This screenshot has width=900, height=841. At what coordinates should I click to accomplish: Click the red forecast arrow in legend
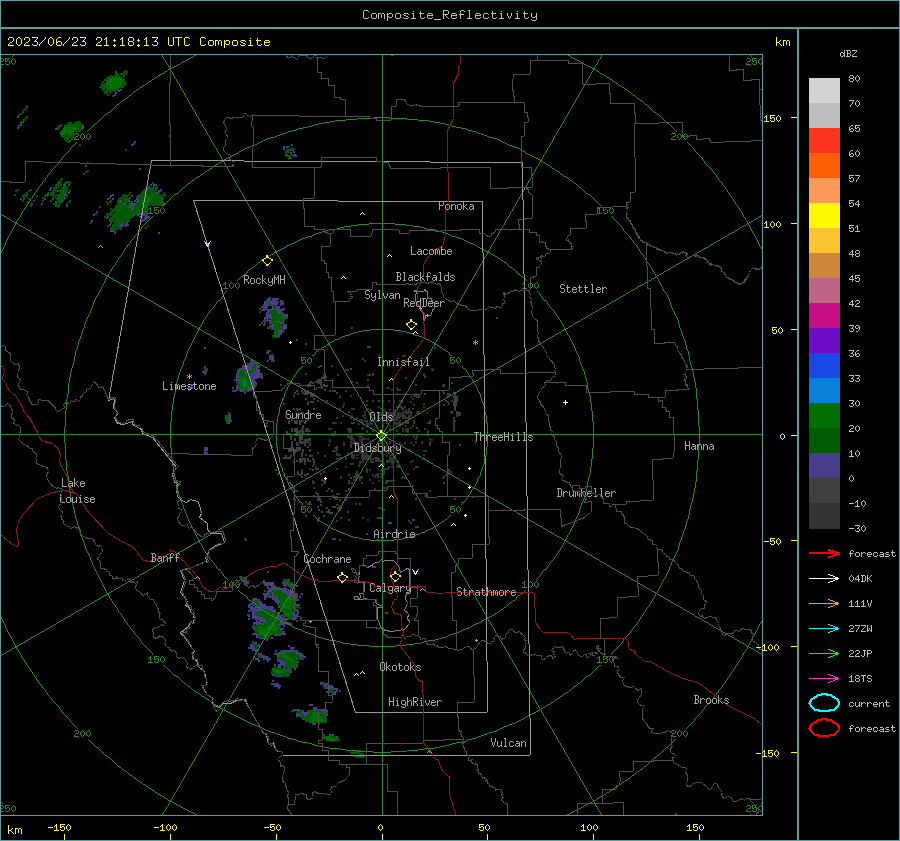824,553
